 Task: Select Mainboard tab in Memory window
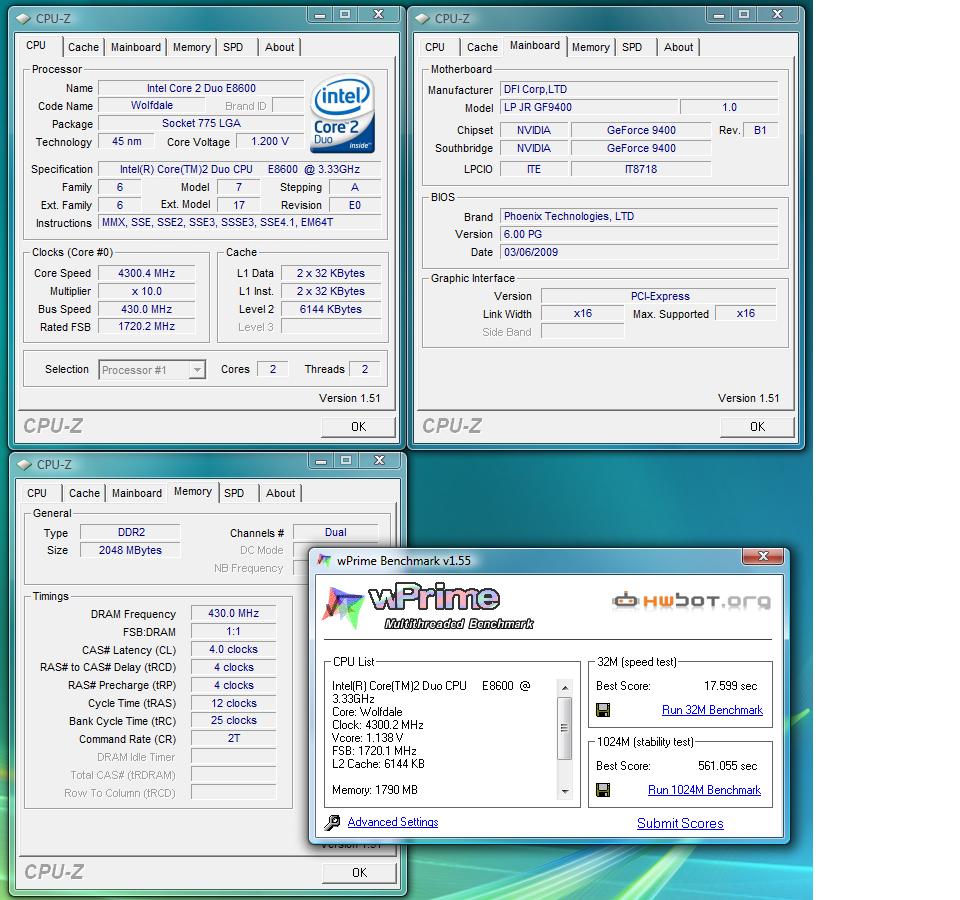click(137, 493)
